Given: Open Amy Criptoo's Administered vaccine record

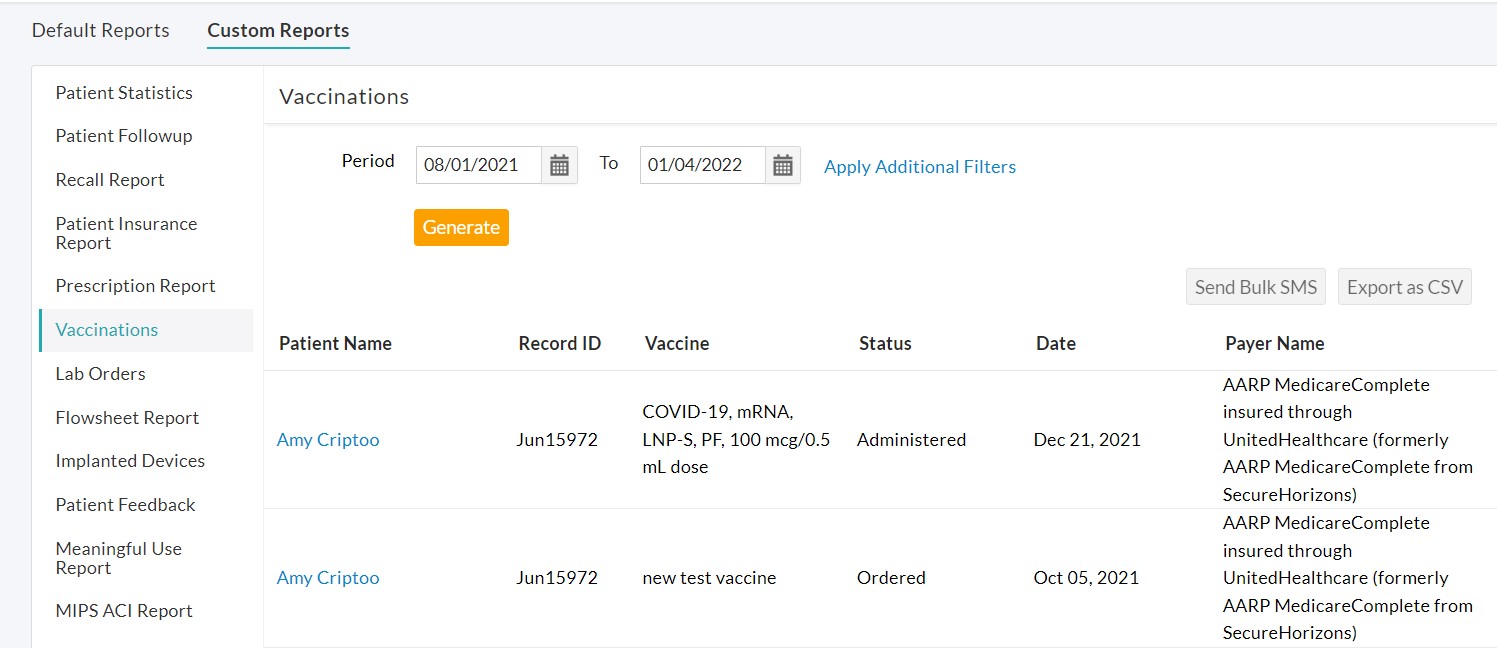Looking at the screenshot, I should pos(328,440).
